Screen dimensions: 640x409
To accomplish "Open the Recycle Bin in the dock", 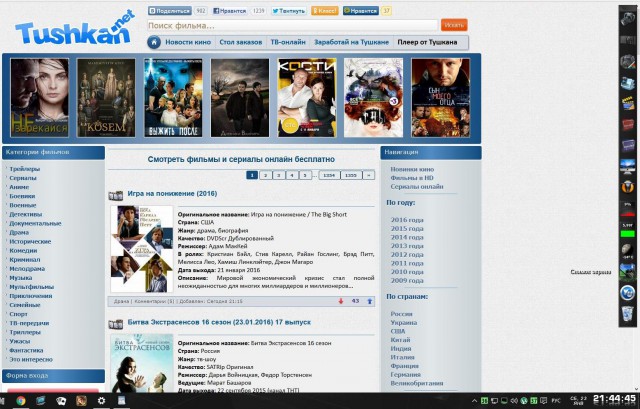I will 627,314.
